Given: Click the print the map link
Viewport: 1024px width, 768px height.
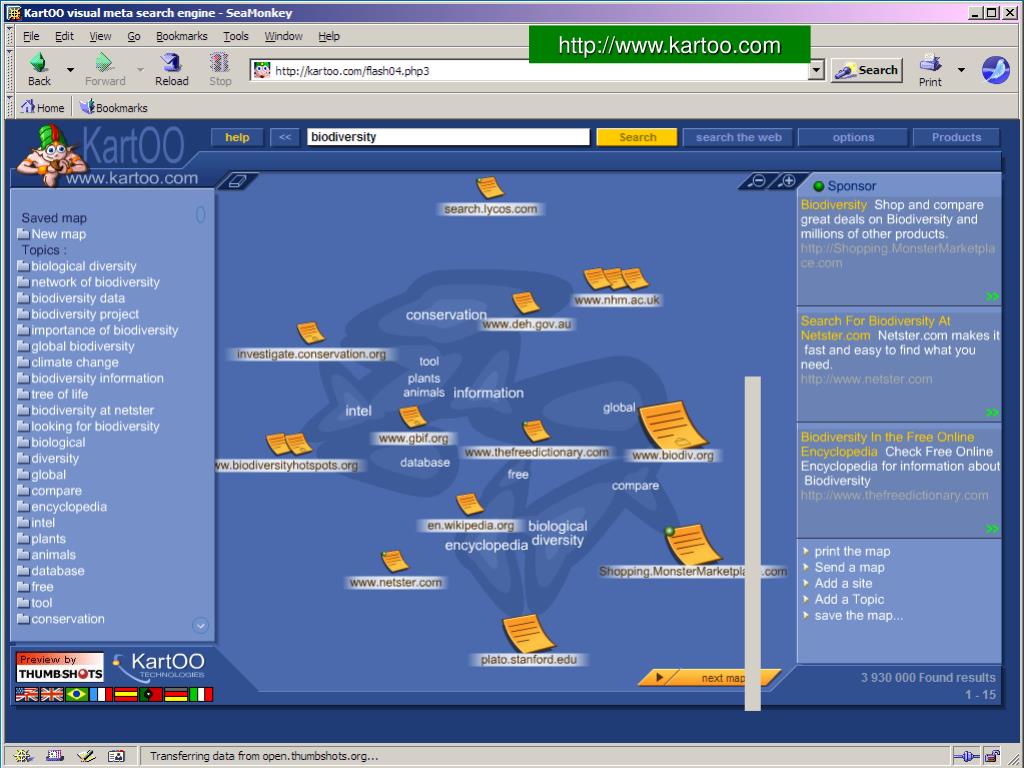Looking at the screenshot, I should tap(852, 551).
